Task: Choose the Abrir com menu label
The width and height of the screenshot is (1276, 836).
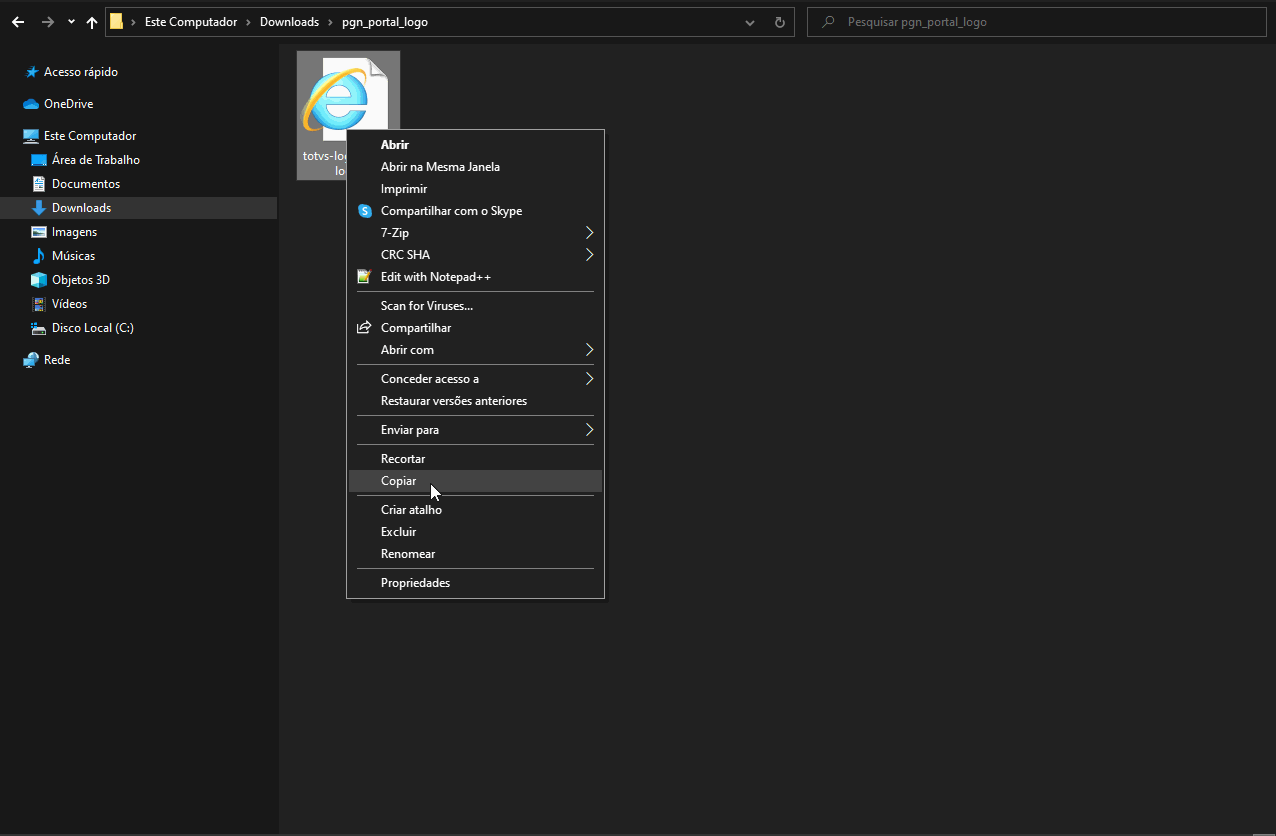Action: pyautogui.click(x=407, y=350)
